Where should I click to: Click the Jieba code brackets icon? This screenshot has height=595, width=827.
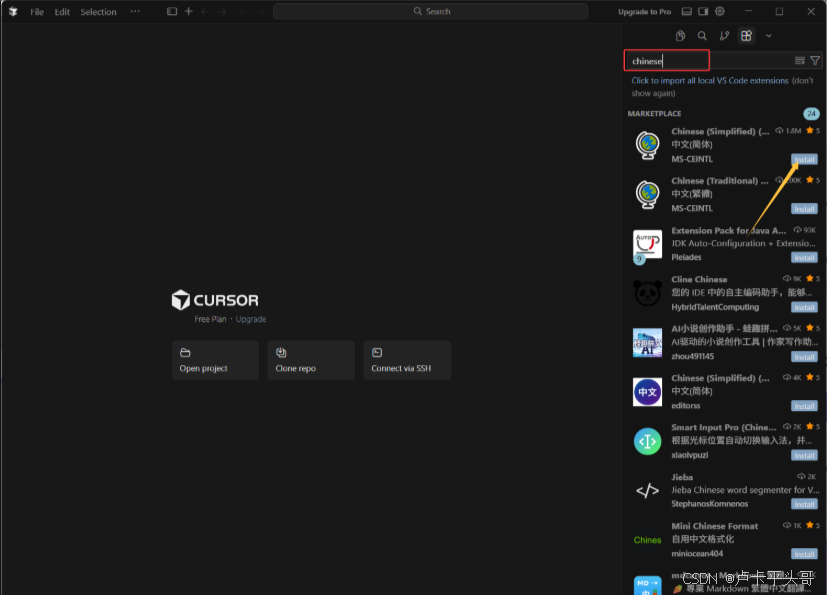pyautogui.click(x=647, y=491)
